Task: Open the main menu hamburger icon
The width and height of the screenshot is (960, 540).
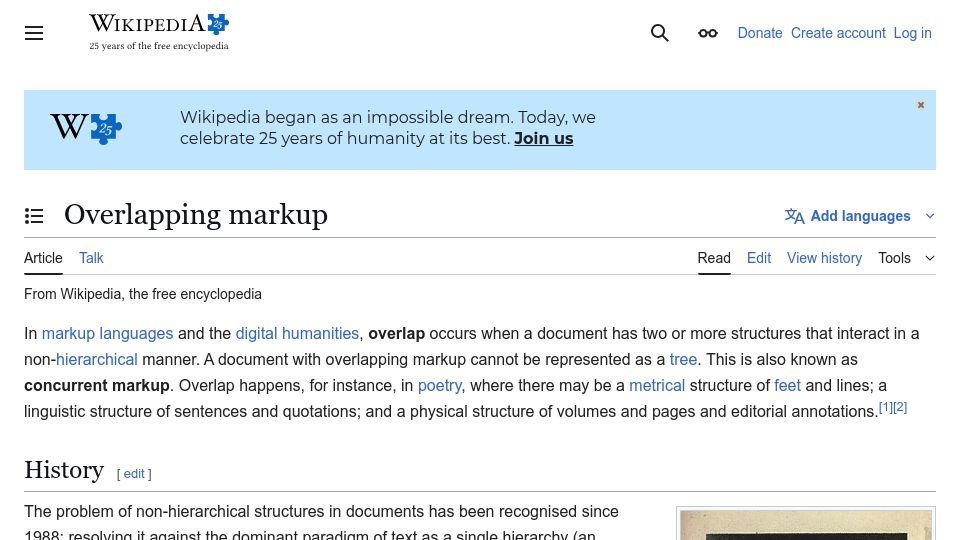Action: pyautogui.click(x=34, y=33)
